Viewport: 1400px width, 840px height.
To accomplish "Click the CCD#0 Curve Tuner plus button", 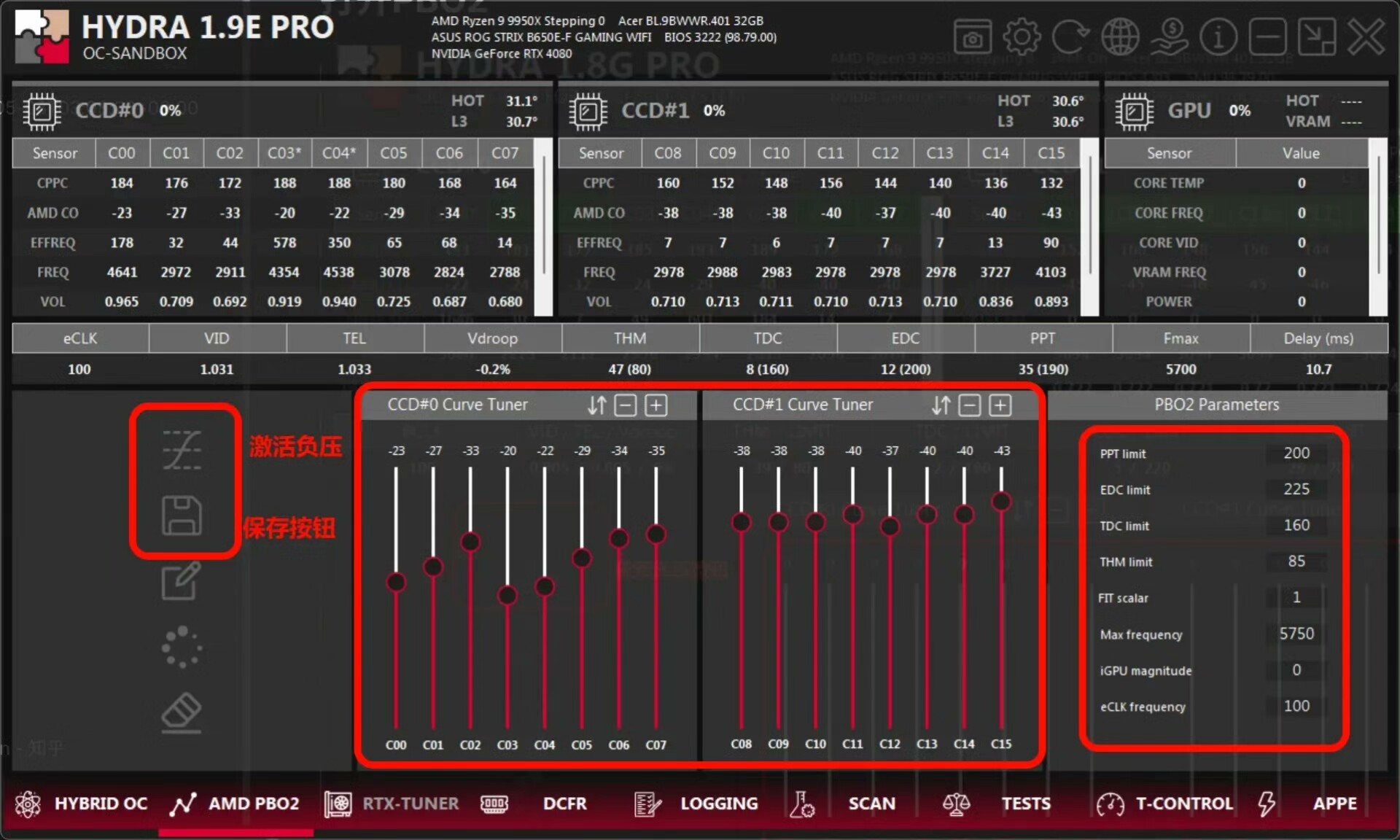I will (656, 405).
